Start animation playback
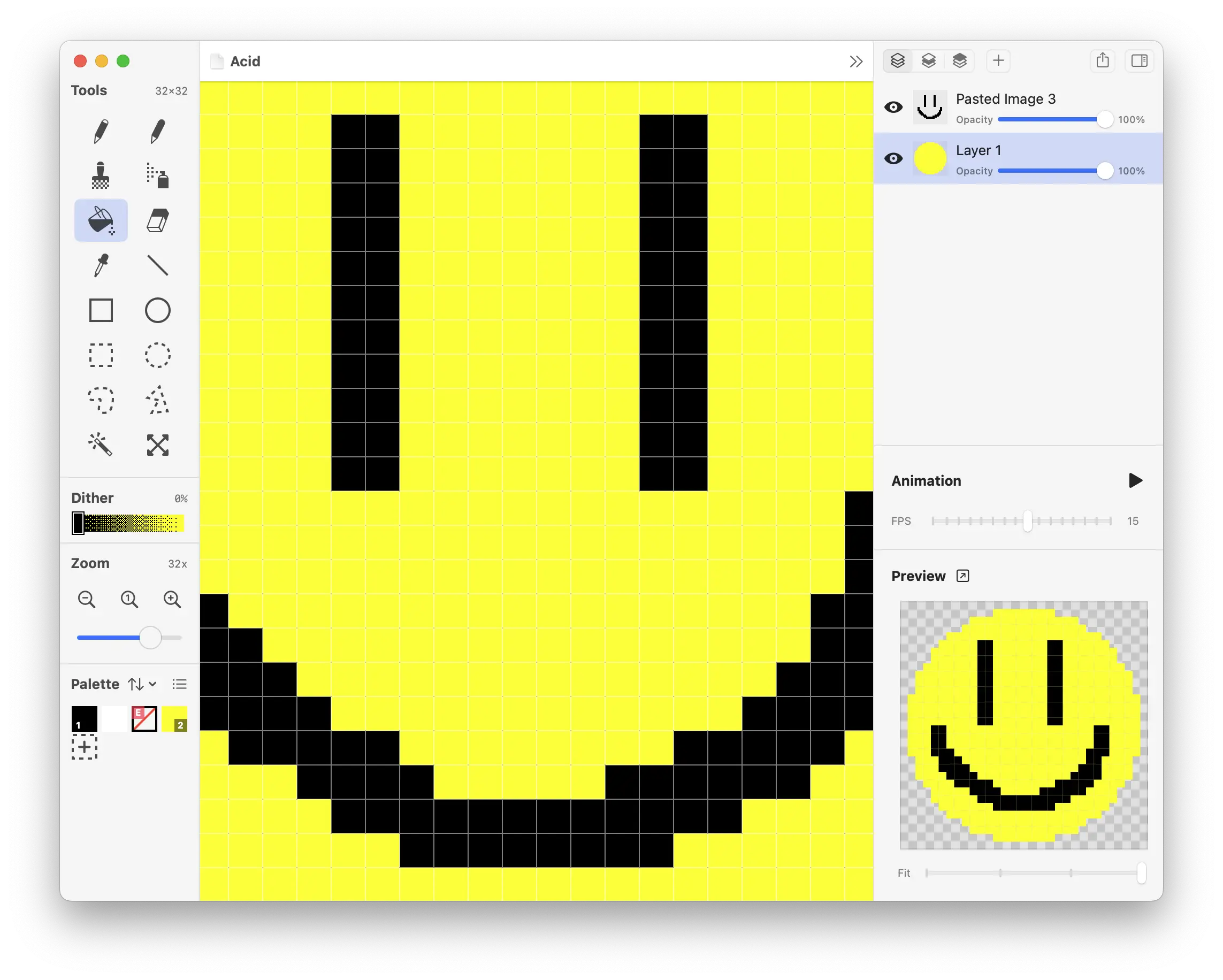1223x980 pixels. 1135,480
